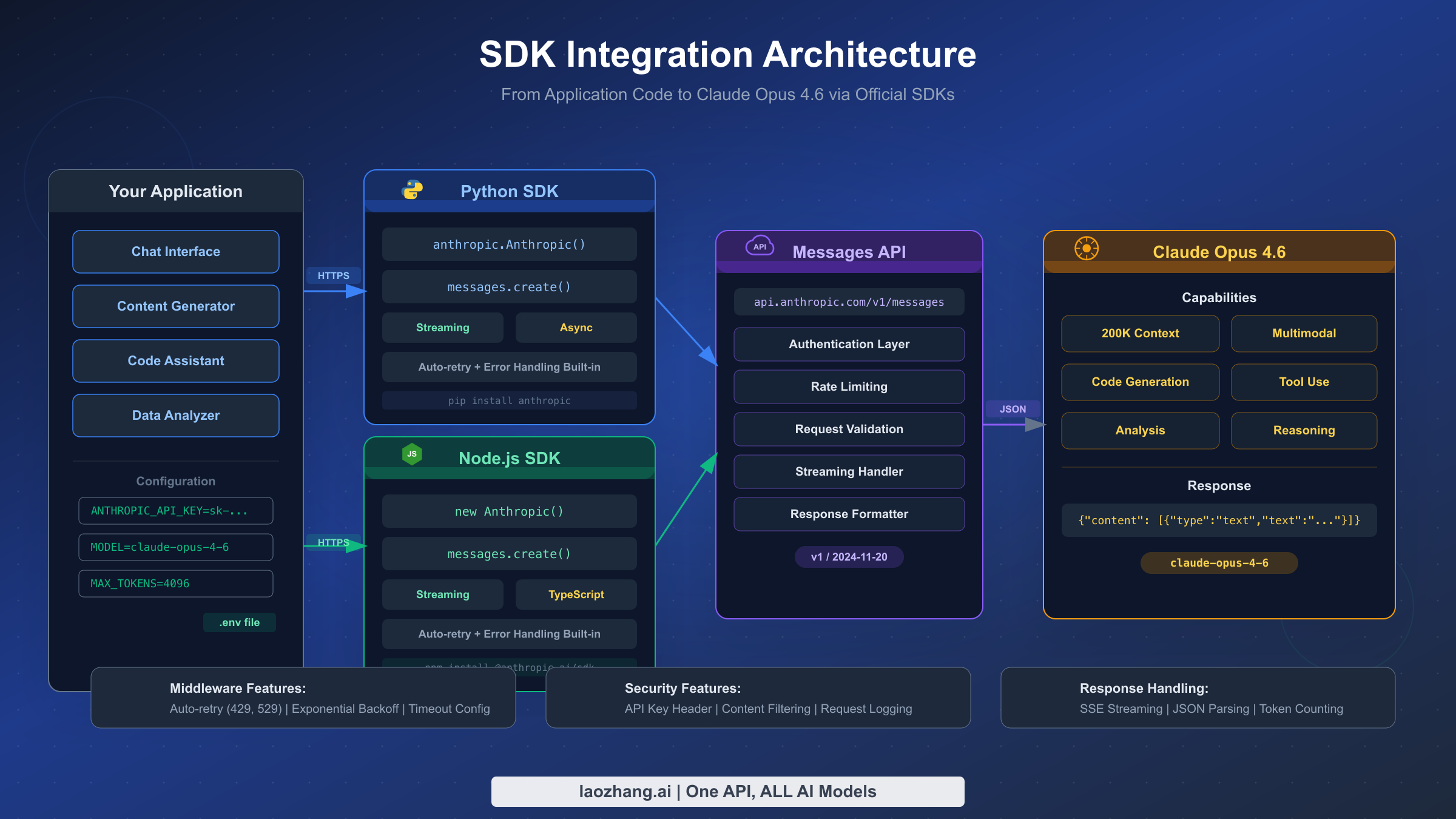The width and height of the screenshot is (1456, 819).
Task: Click the api.anthropic.com/v1/messages endpoint field
Action: (x=848, y=302)
